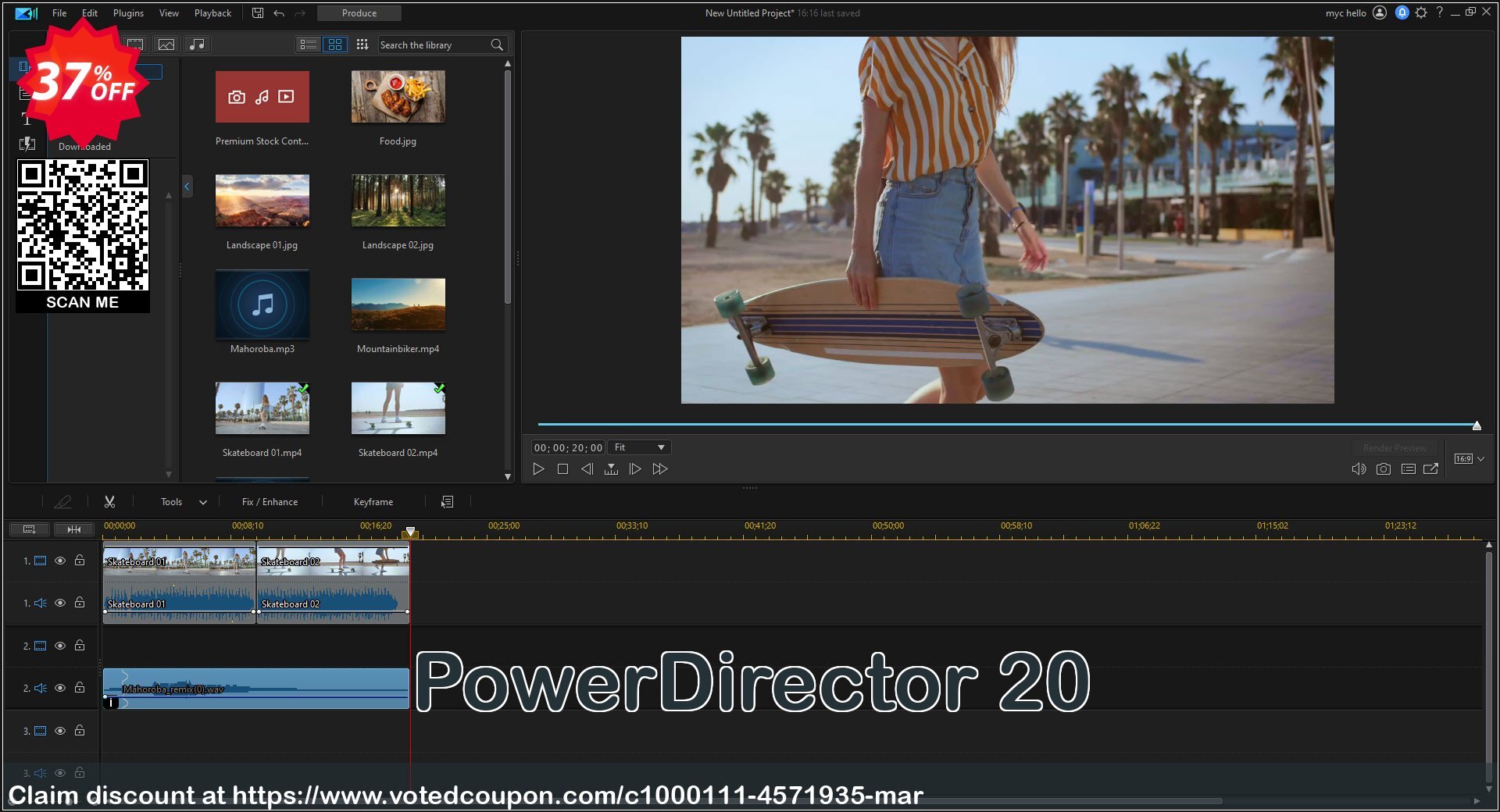This screenshot has height=812, width=1500.
Task: Open the File menu
Action: (x=59, y=13)
